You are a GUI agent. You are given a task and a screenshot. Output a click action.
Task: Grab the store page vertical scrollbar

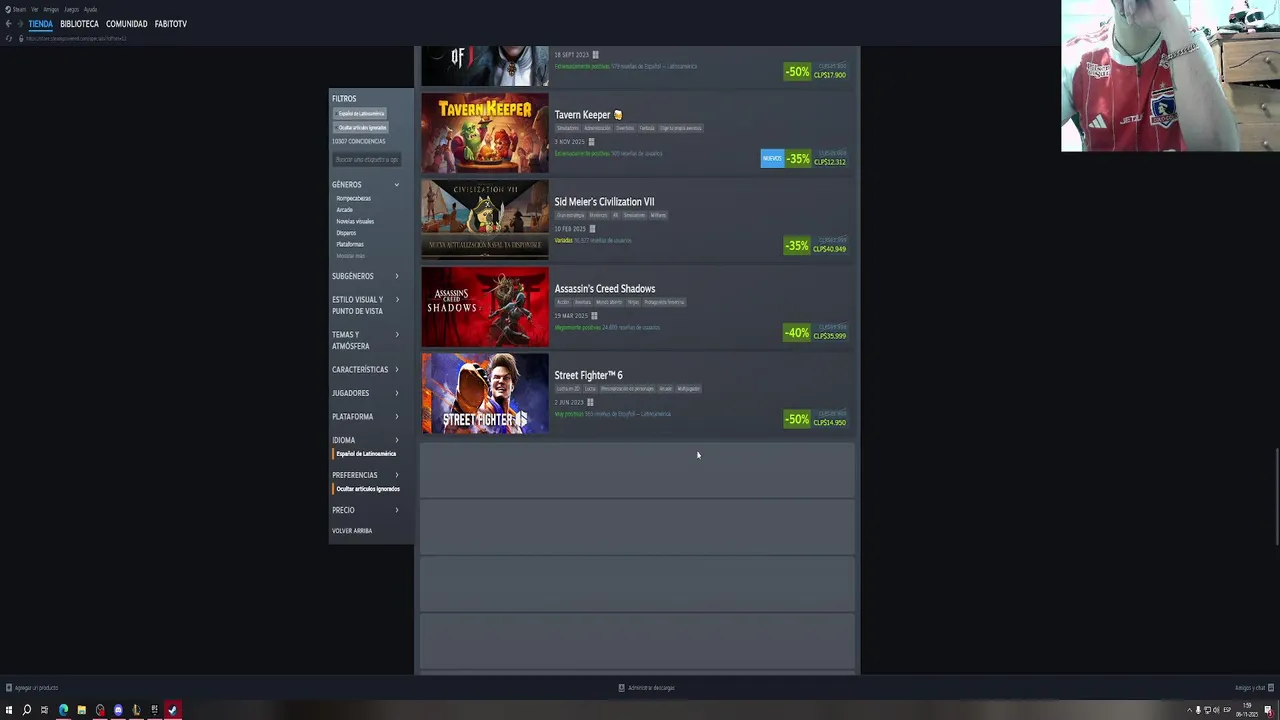(1276, 498)
